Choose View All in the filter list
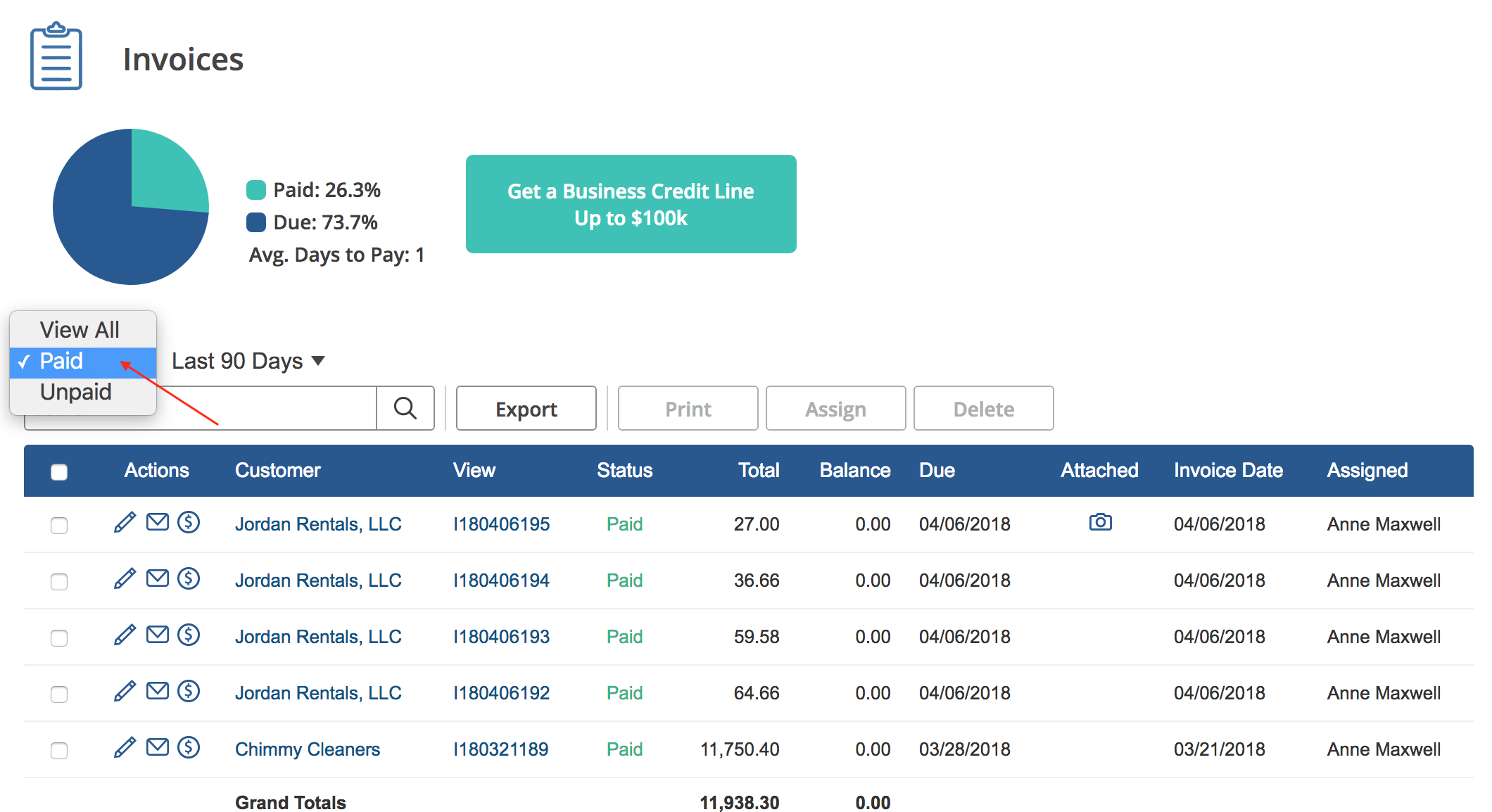This screenshot has width=1492, height=812. (80, 330)
